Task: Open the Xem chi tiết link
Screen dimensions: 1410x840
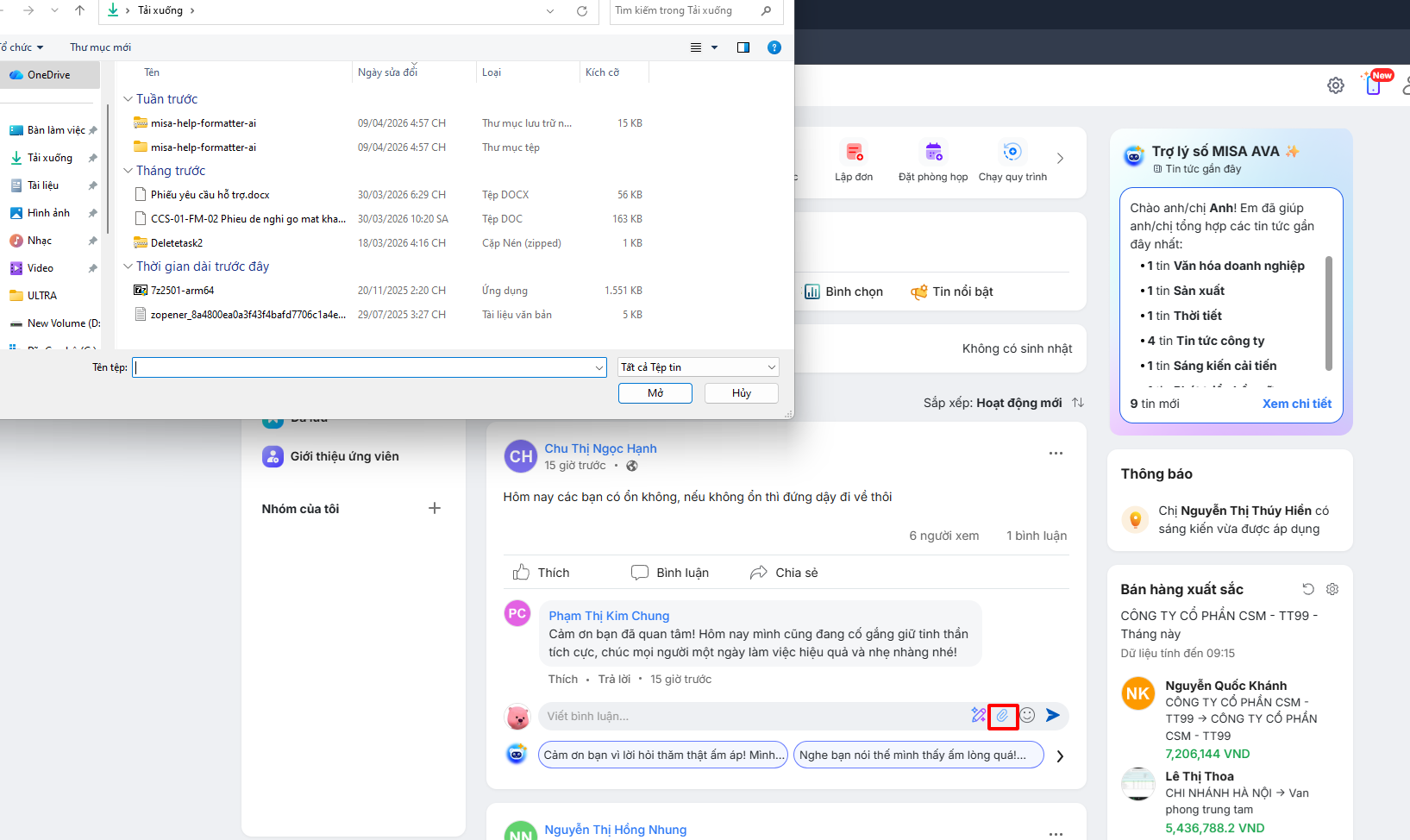Action: (x=1296, y=404)
